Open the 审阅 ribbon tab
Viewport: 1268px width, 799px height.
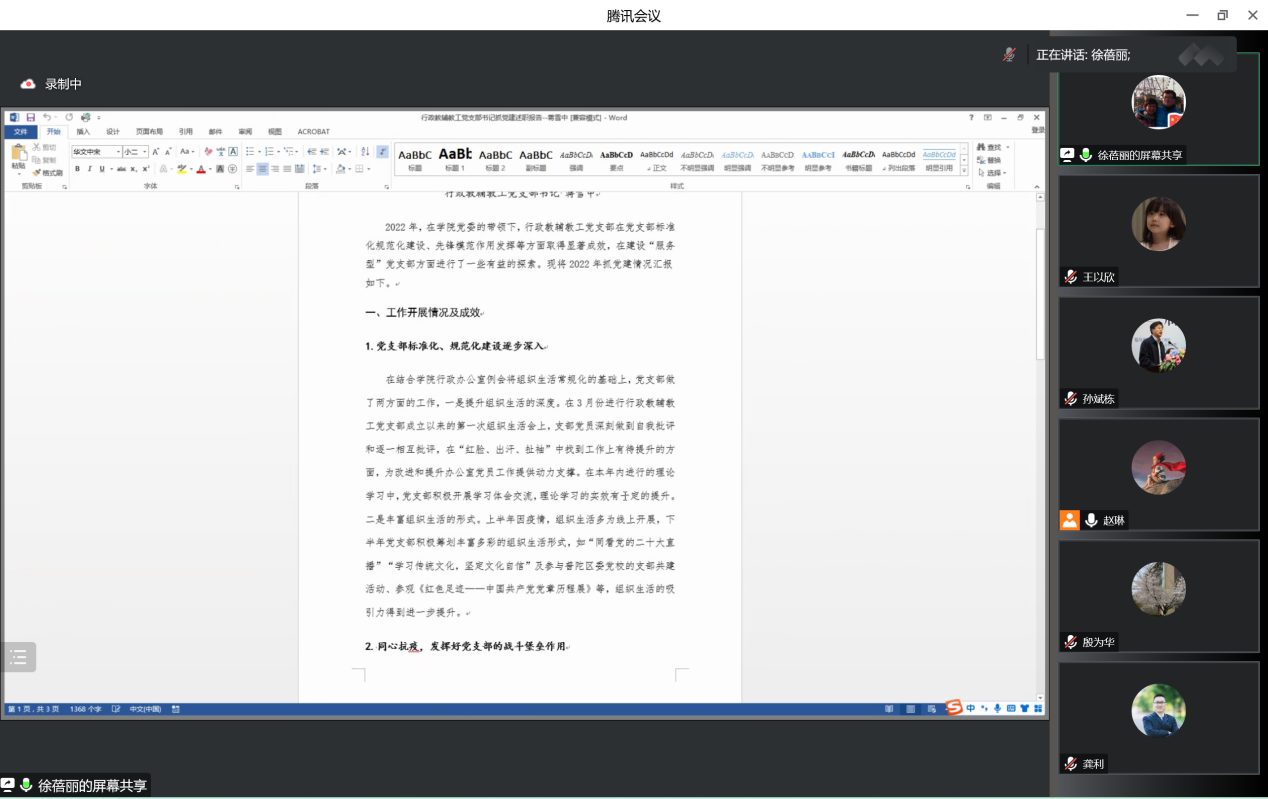coord(245,132)
